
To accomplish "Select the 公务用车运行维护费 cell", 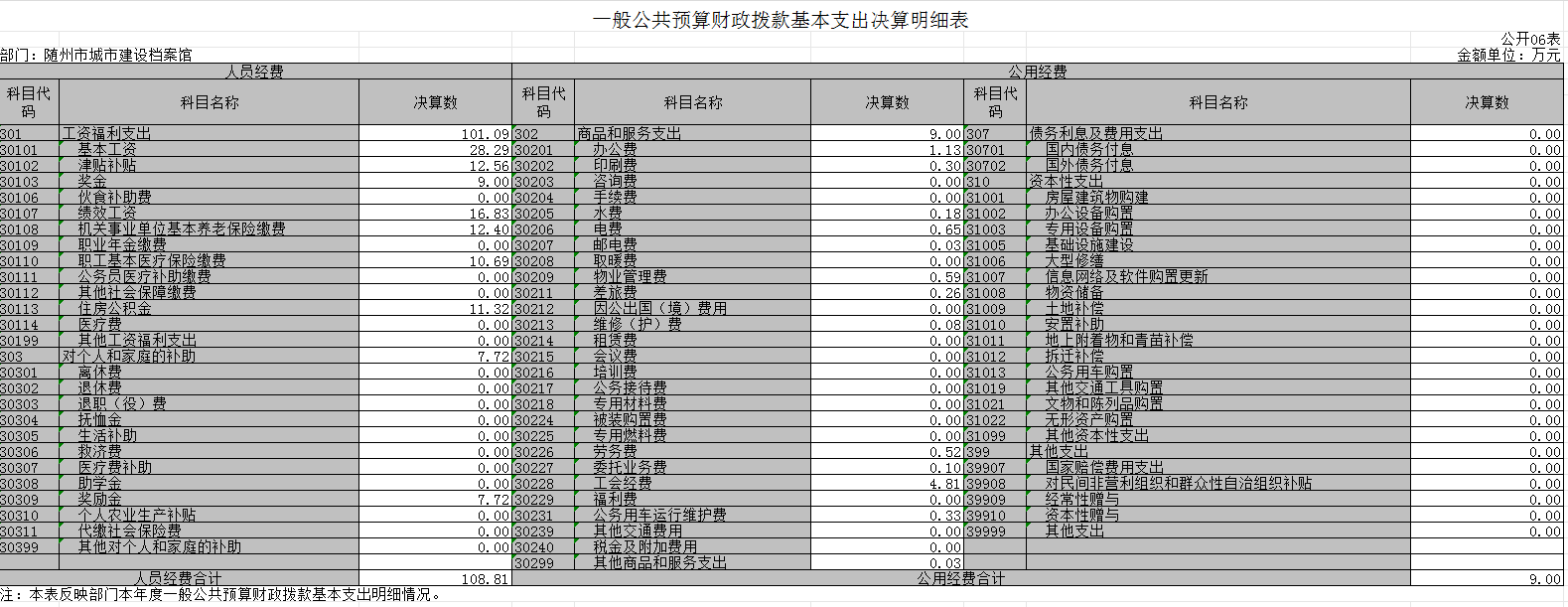I will tap(692, 516).
